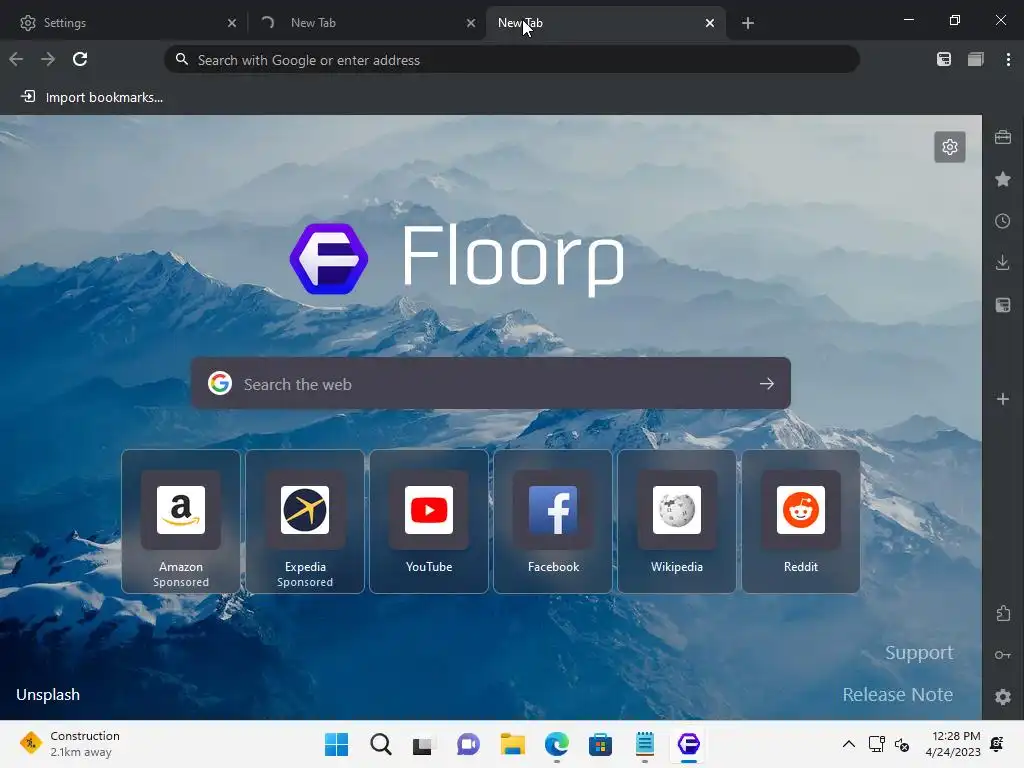This screenshot has height=768, width=1024.
Task: Open the Facebook shortcut tile
Action: 553,521
